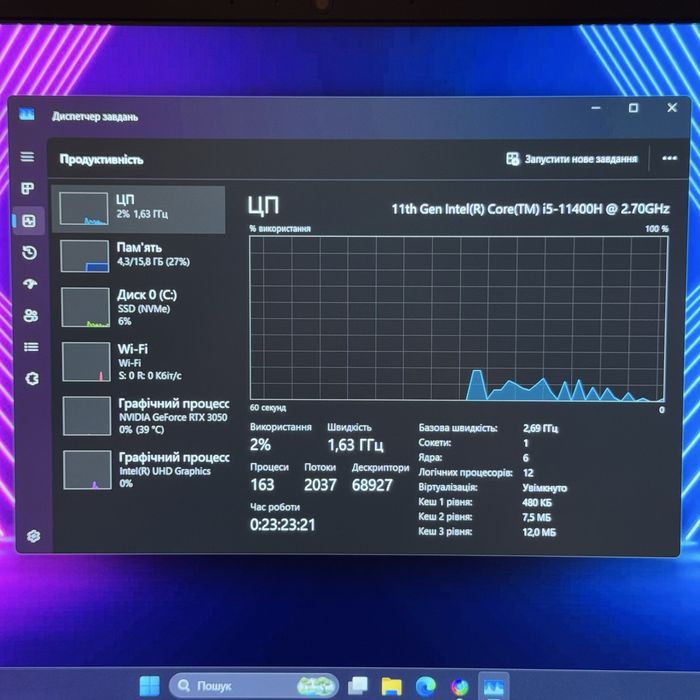Open Task Manager settings gear

(33, 536)
